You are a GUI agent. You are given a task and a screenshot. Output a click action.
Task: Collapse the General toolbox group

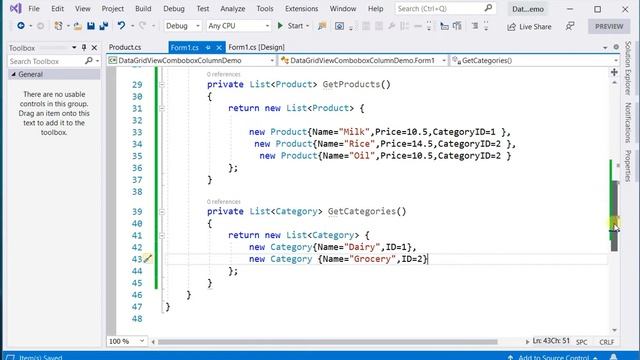[13, 74]
